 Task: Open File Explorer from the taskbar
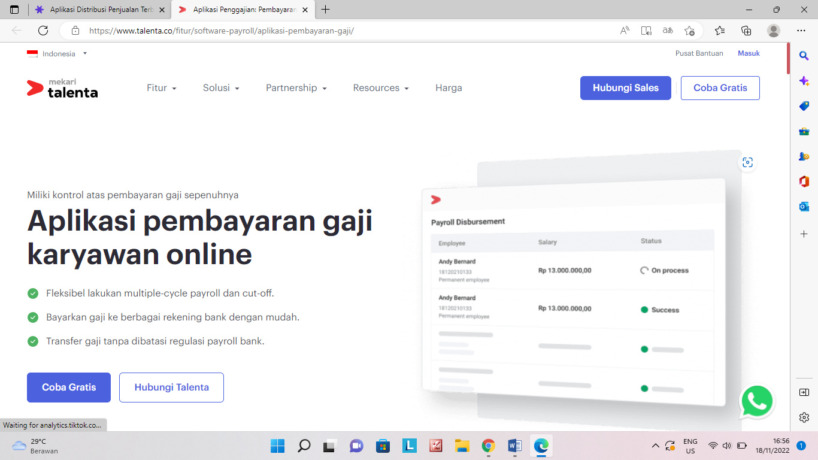click(462, 446)
